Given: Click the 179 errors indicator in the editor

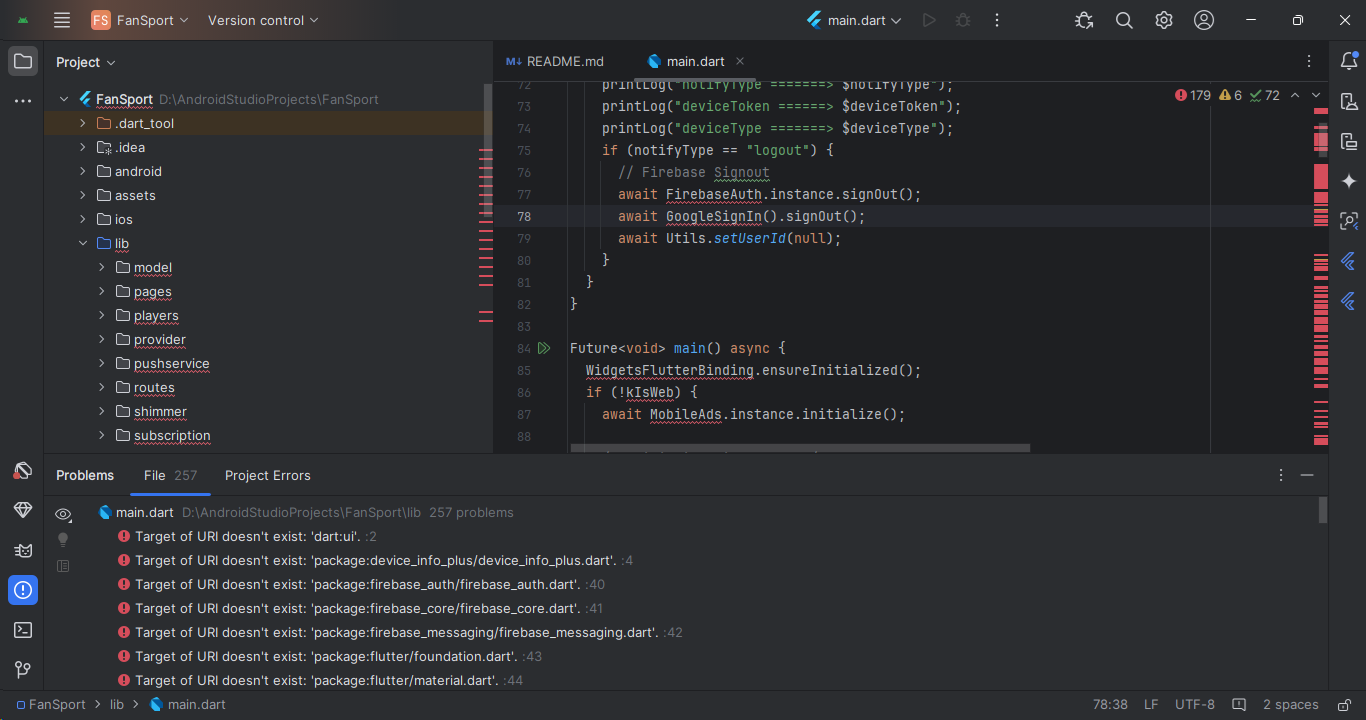Looking at the screenshot, I should [x=1193, y=96].
